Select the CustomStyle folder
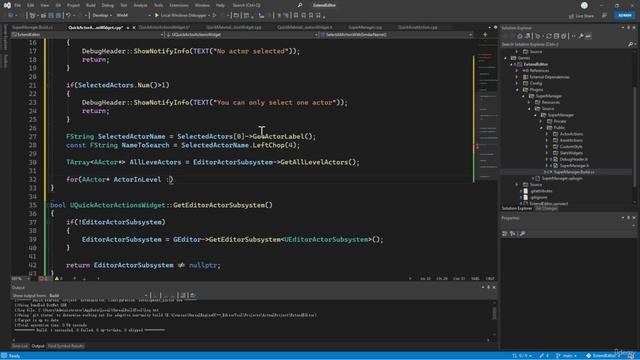 (571, 147)
